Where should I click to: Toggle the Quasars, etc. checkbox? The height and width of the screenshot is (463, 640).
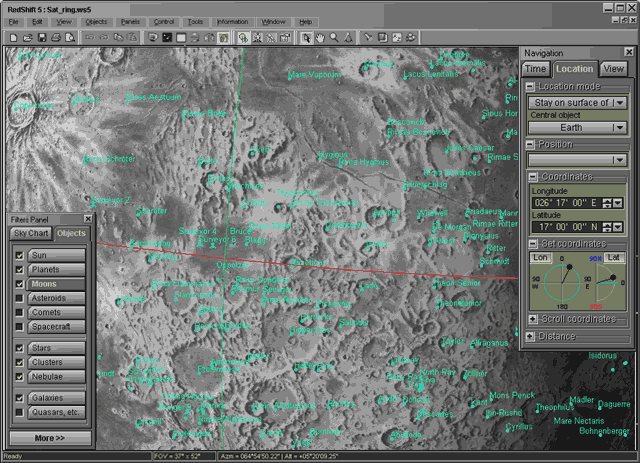(19, 411)
